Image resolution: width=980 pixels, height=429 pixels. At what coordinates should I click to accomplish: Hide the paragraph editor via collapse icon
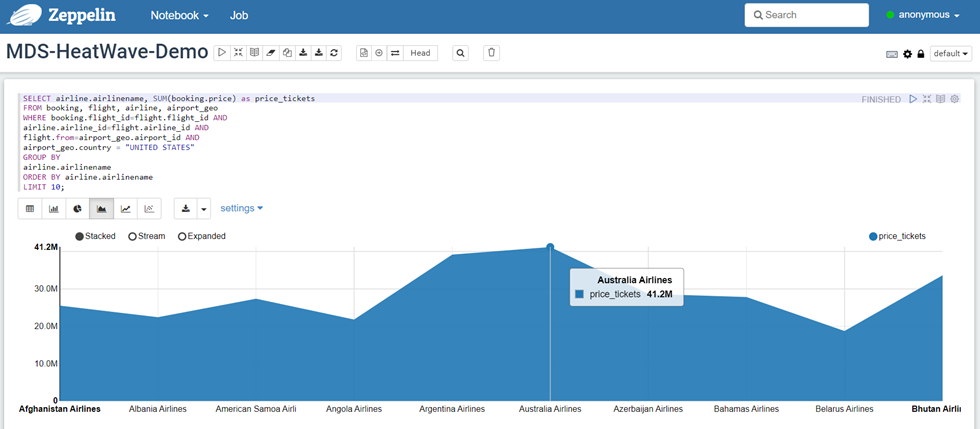[x=927, y=99]
